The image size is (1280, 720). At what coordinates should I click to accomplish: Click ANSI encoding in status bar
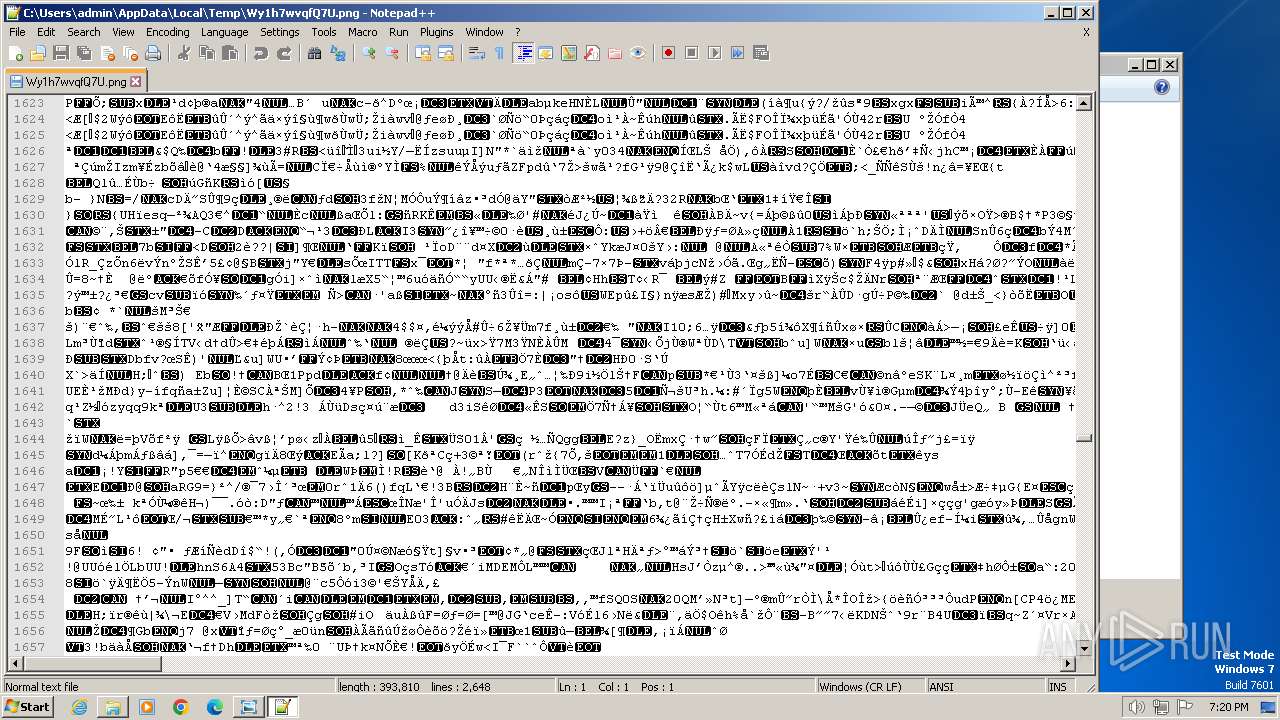pos(985,687)
